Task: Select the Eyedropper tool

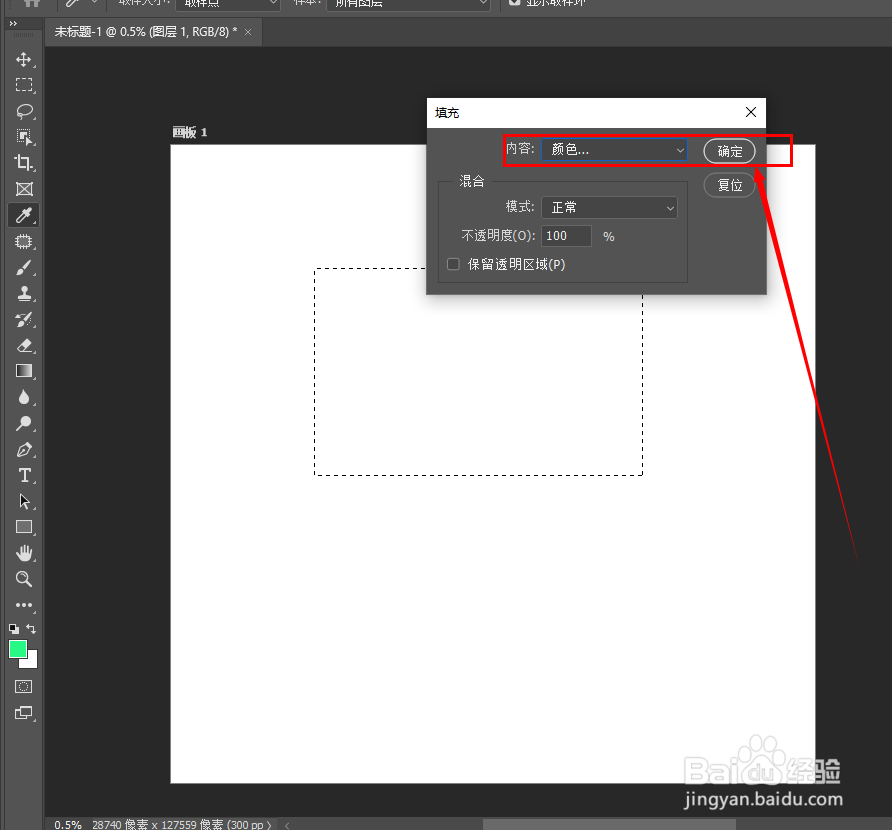Action: [24, 215]
